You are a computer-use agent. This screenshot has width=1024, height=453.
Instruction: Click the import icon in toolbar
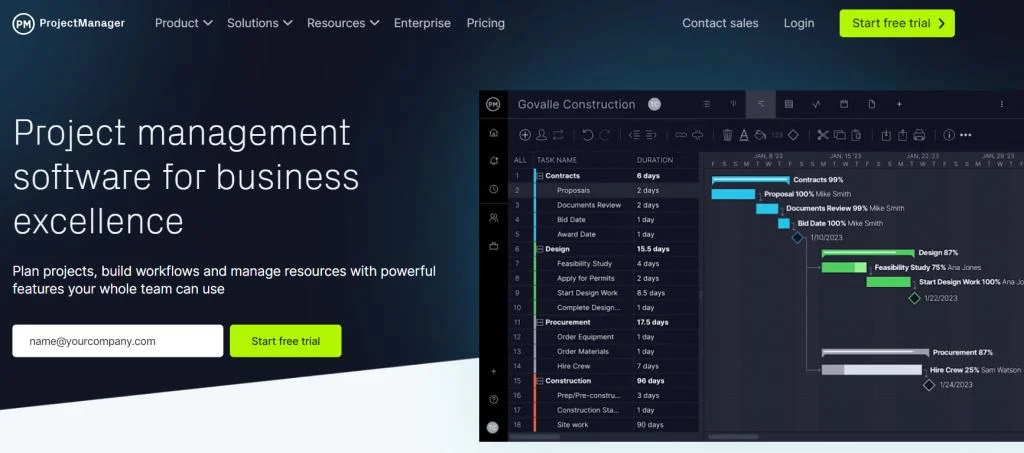click(886, 135)
